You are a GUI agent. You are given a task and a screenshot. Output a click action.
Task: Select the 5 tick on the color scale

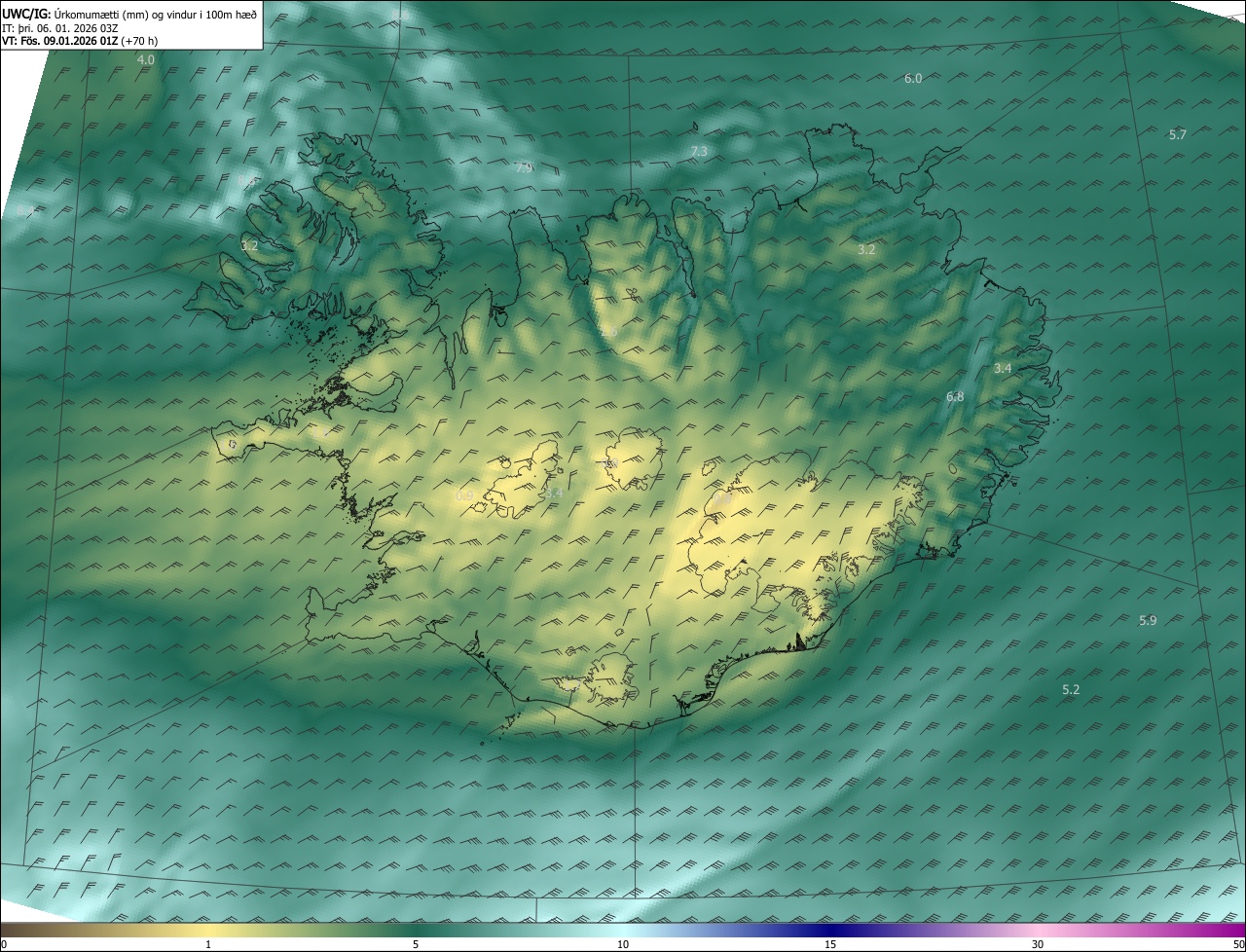tap(416, 944)
